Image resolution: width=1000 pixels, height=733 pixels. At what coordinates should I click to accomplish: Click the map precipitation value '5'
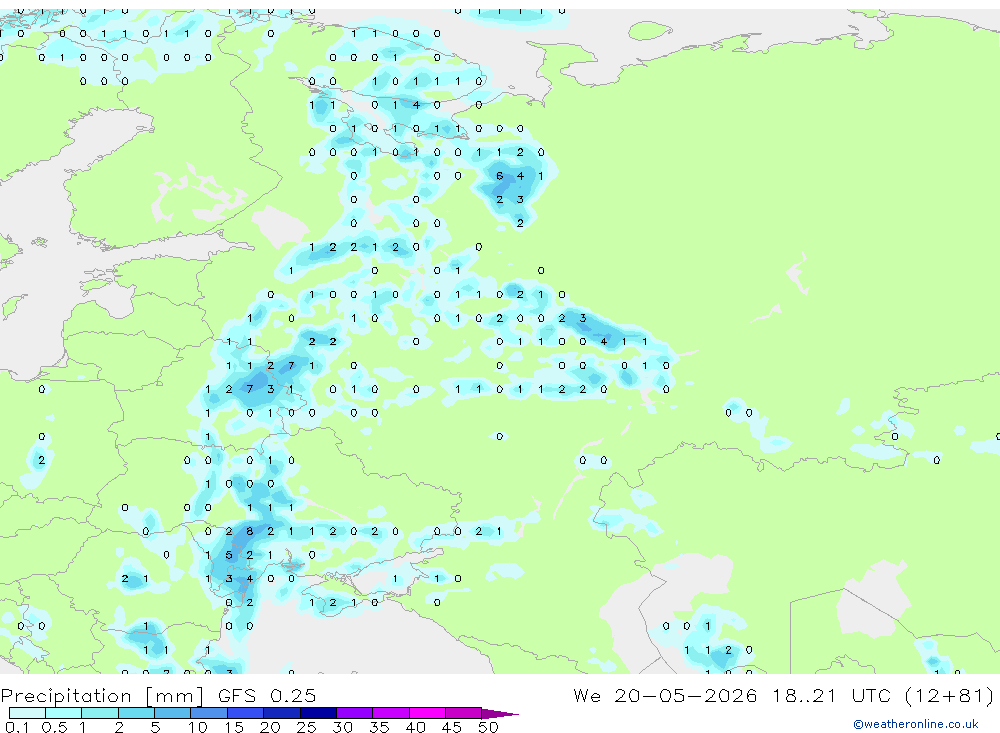(x=229, y=555)
